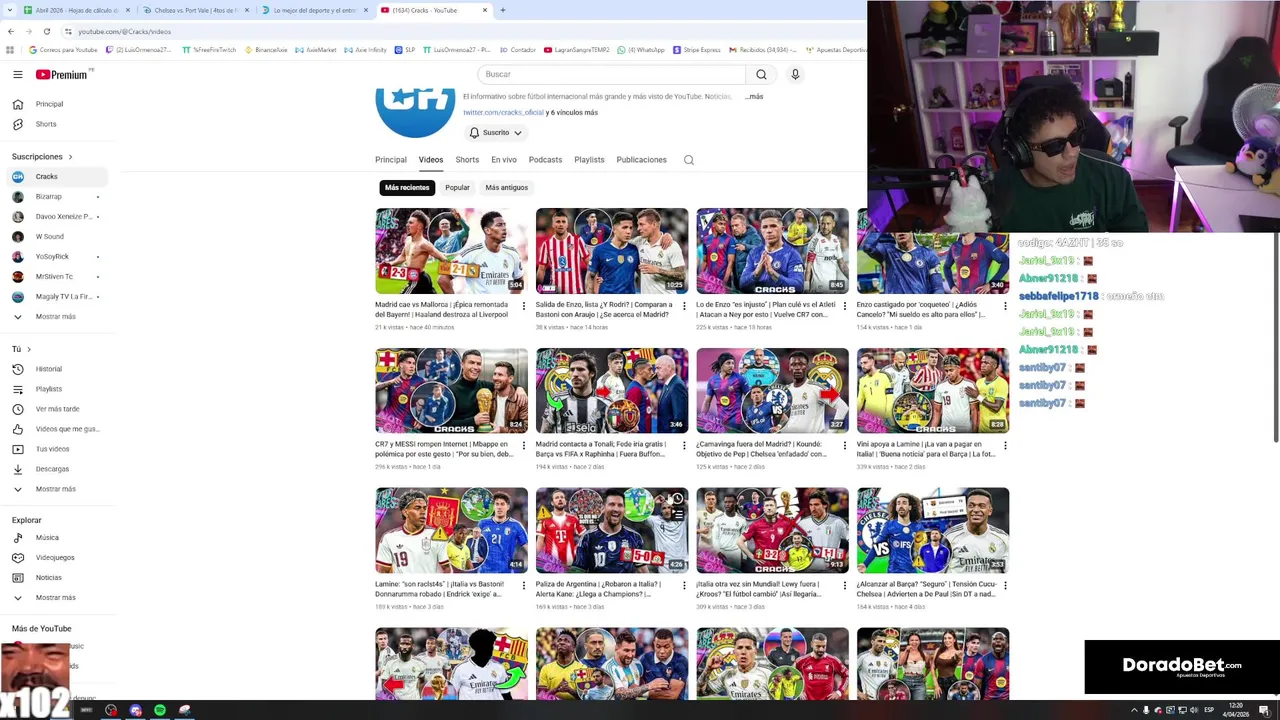Image resolution: width=1280 pixels, height=720 pixels.
Task: Reload the browser page
Action: click(x=46, y=31)
